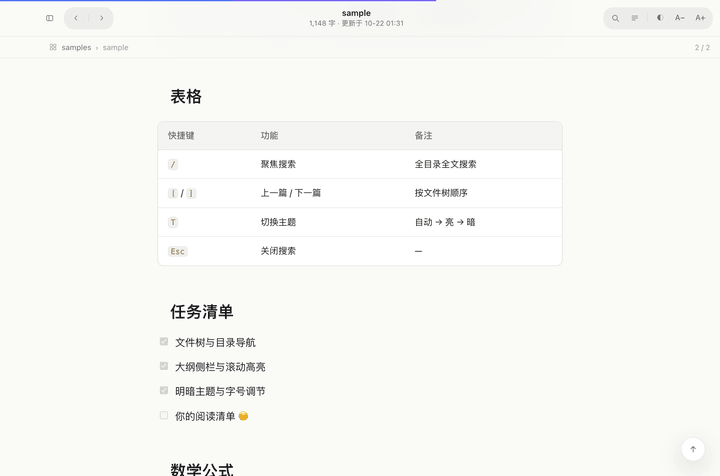Open the samples breadcrumb folder
The image size is (720, 476).
(76, 47)
